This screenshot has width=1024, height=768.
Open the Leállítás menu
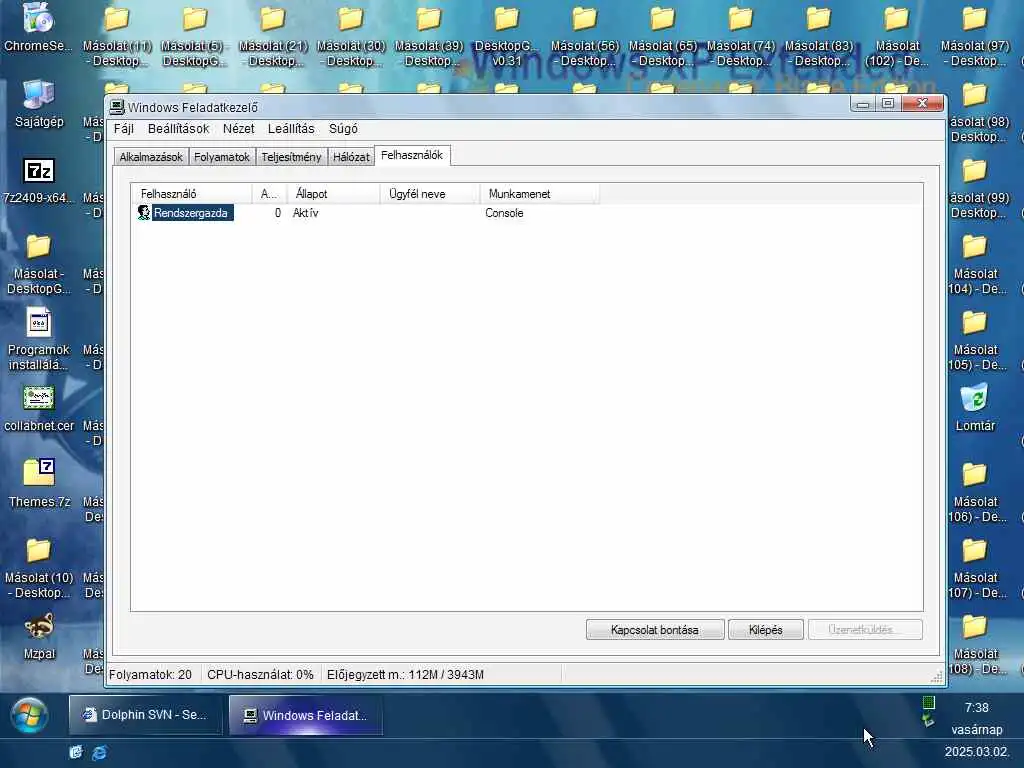pos(291,129)
